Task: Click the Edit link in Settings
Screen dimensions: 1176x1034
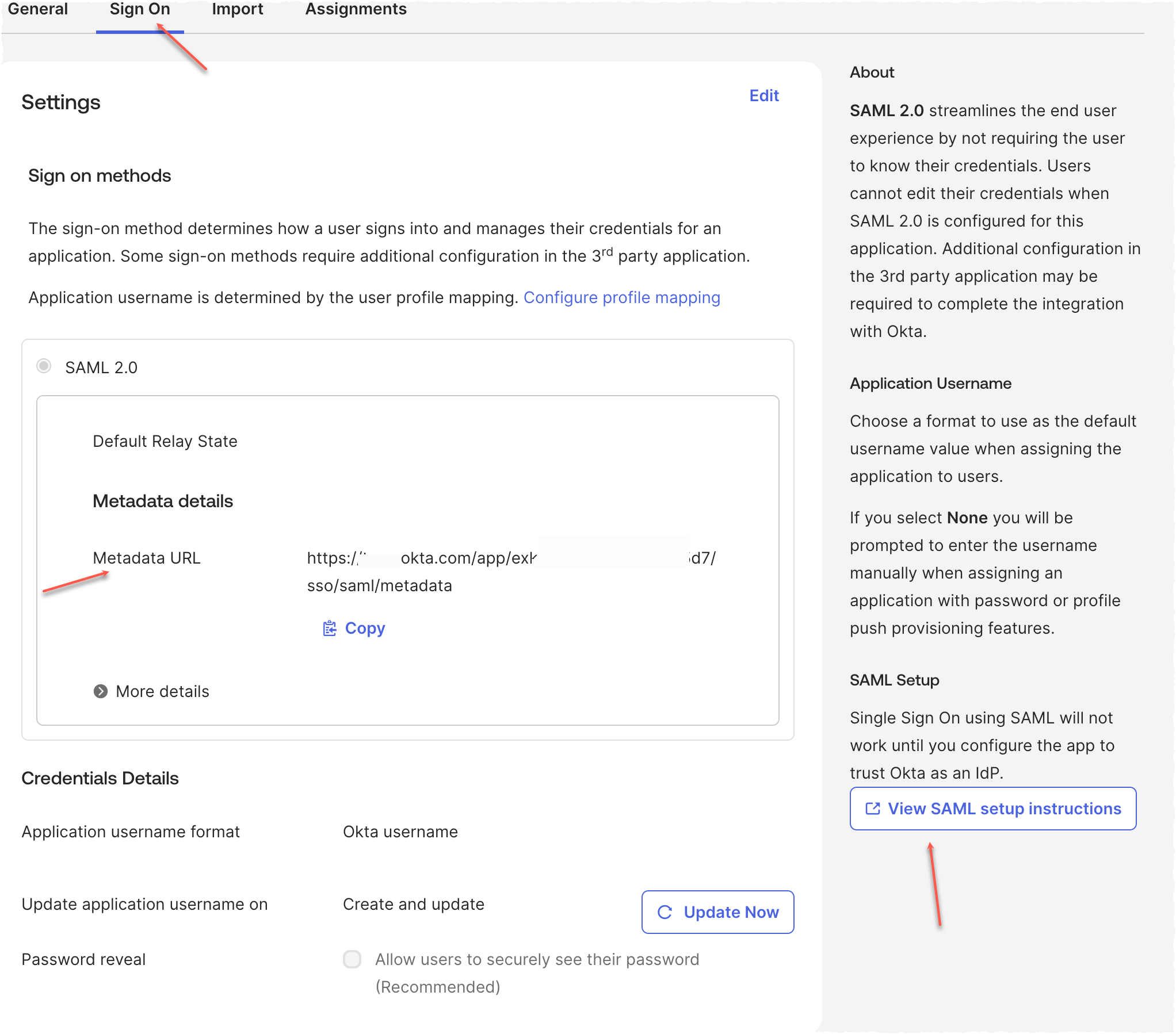Action: pyautogui.click(x=763, y=95)
